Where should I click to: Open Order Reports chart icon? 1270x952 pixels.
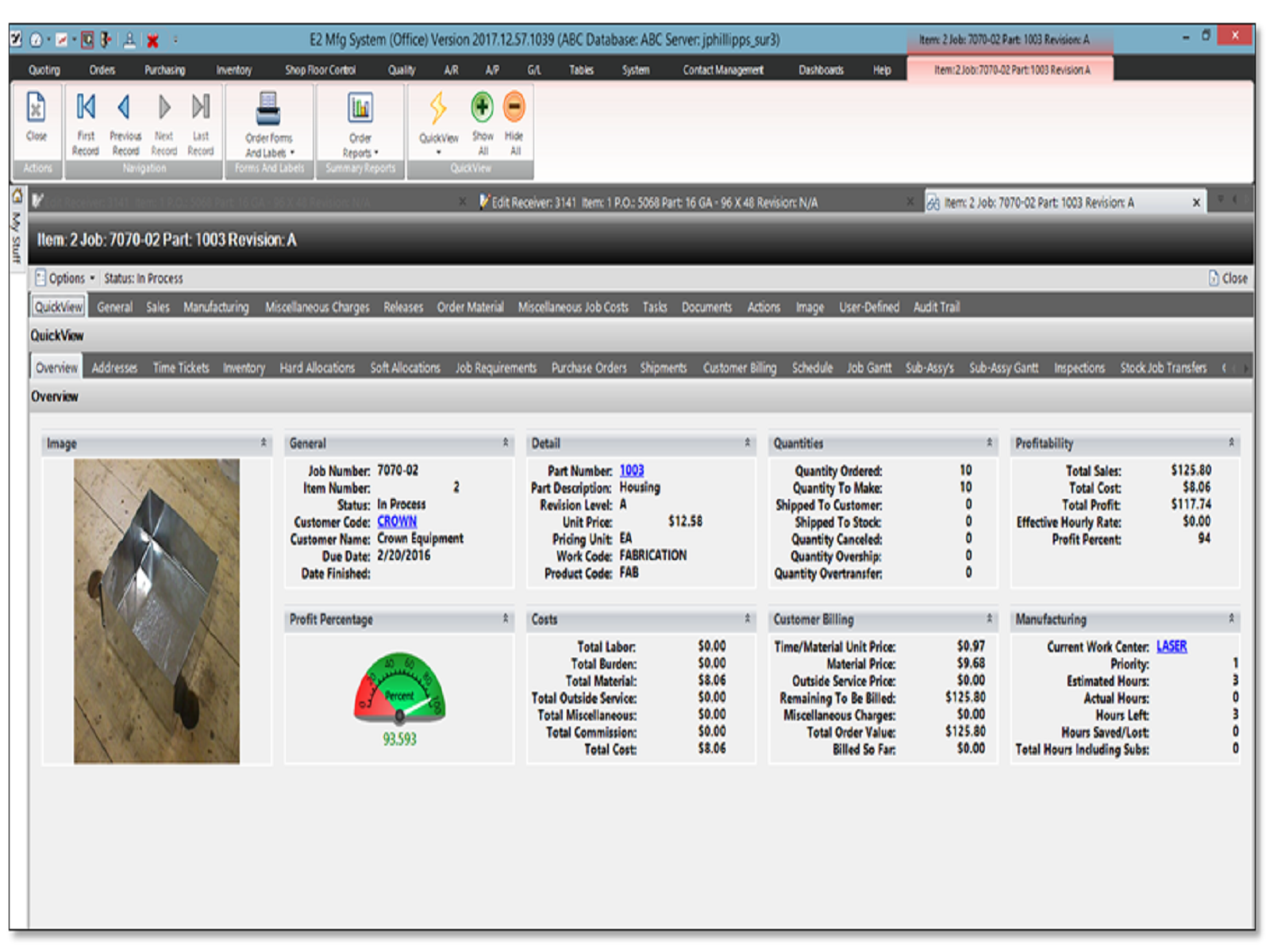point(360,108)
